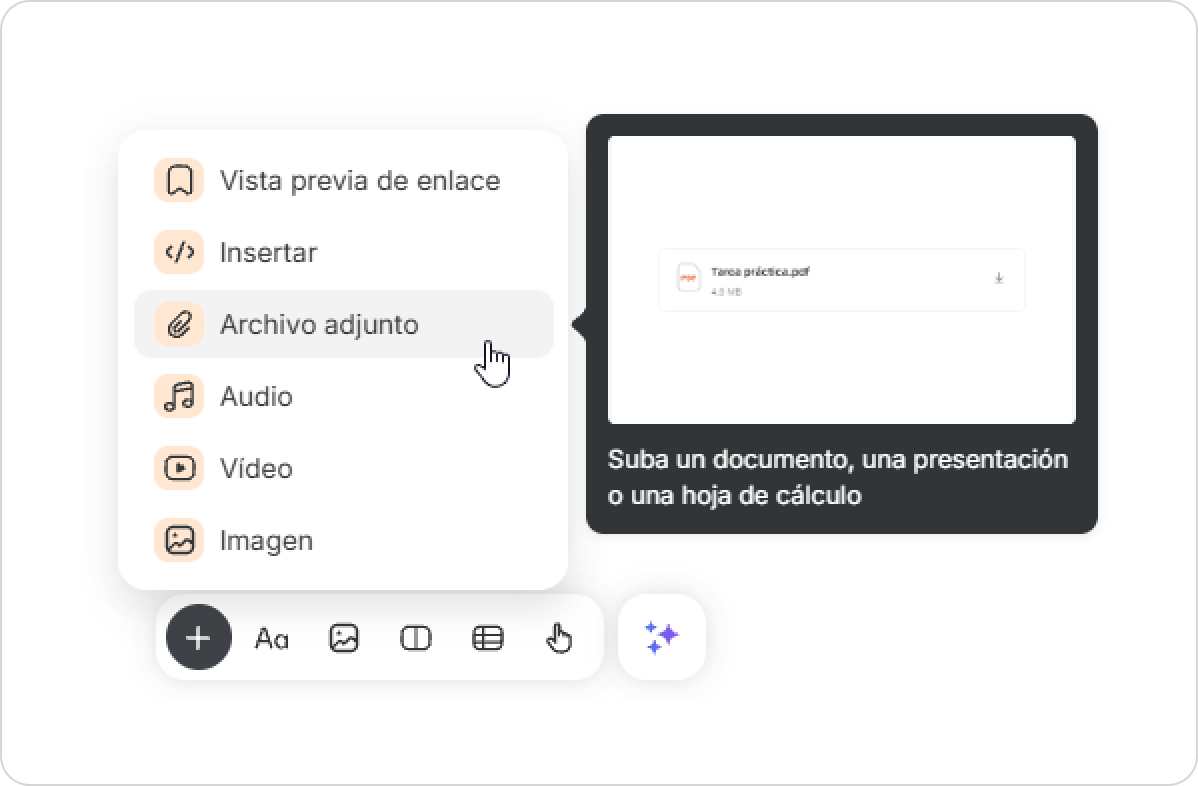1198x786 pixels.
Task: Select "Vídeo" from the insert menu
Action: 256,469
